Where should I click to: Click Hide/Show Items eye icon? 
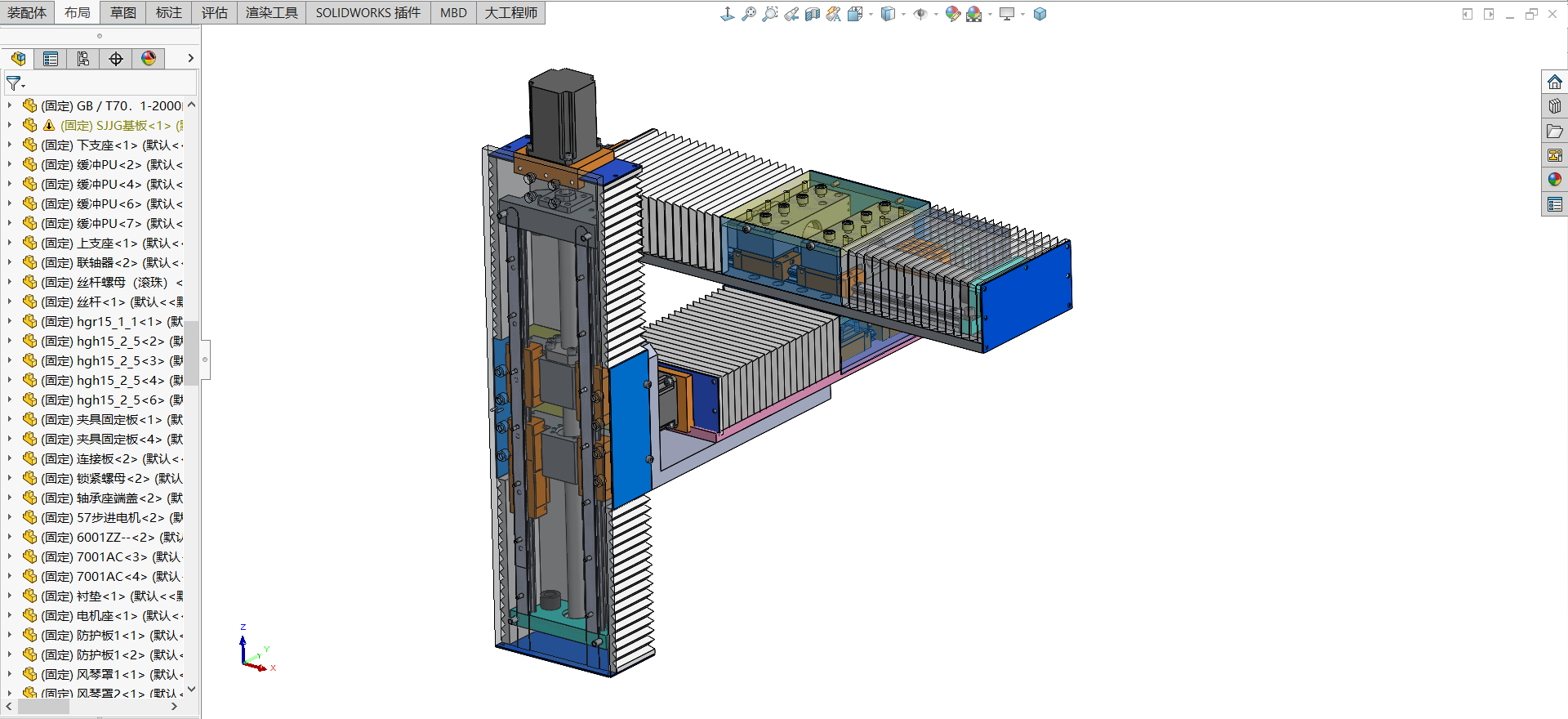pyautogui.click(x=920, y=14)
